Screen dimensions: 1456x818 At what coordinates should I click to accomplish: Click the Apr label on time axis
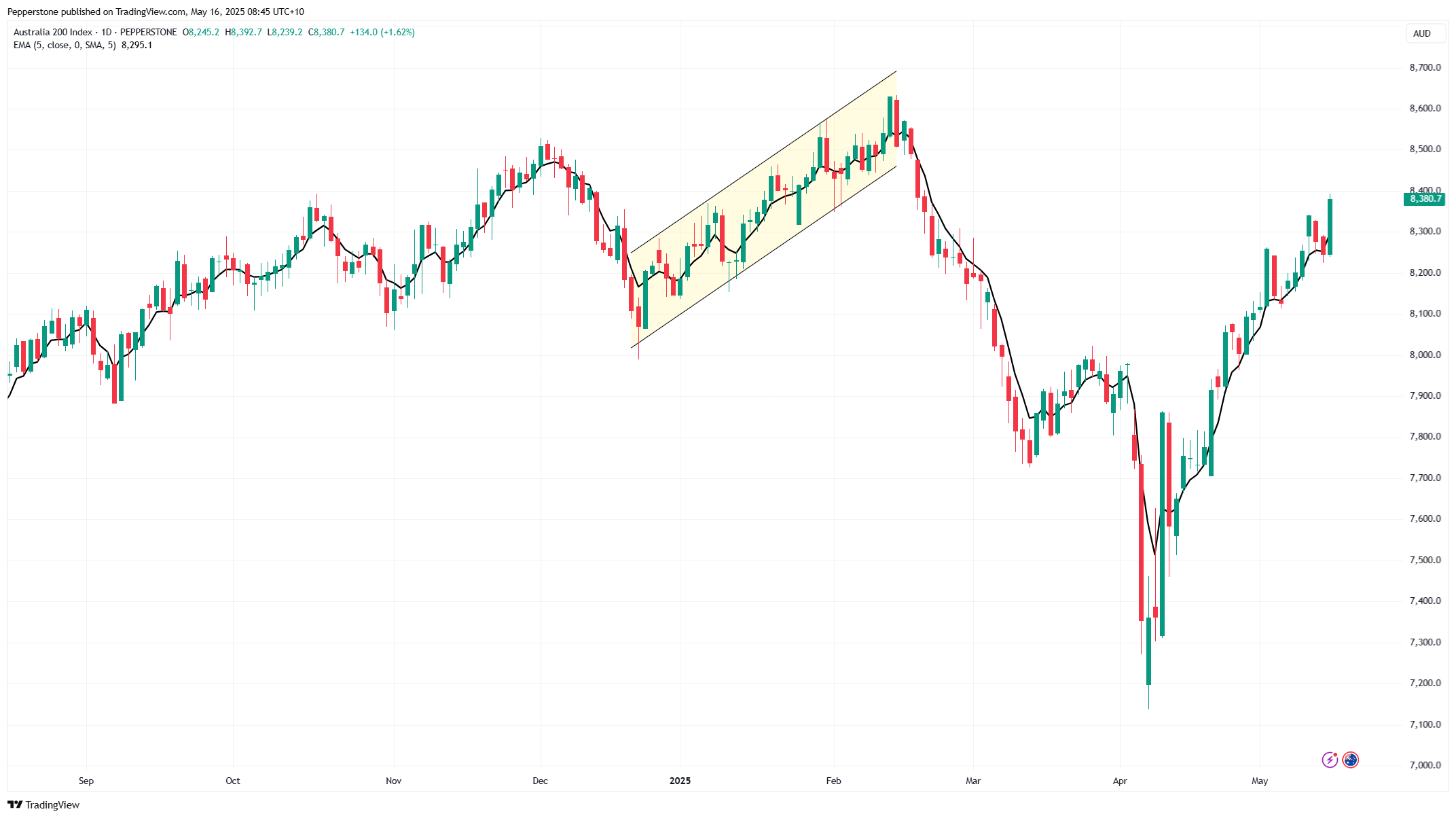click(x=1120, y=781)
